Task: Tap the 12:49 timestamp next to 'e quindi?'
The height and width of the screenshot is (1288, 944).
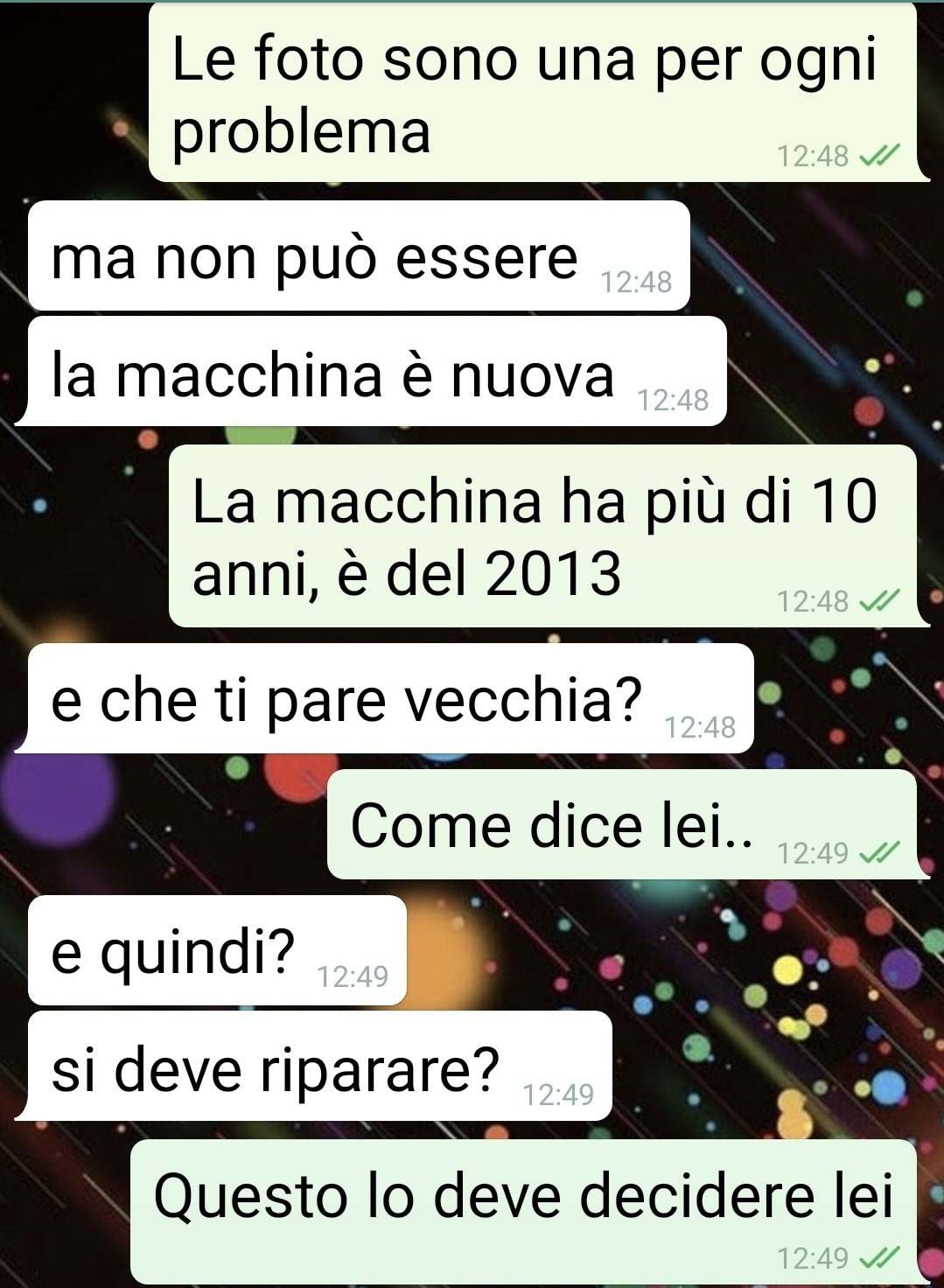Action: tap(353, 976)
